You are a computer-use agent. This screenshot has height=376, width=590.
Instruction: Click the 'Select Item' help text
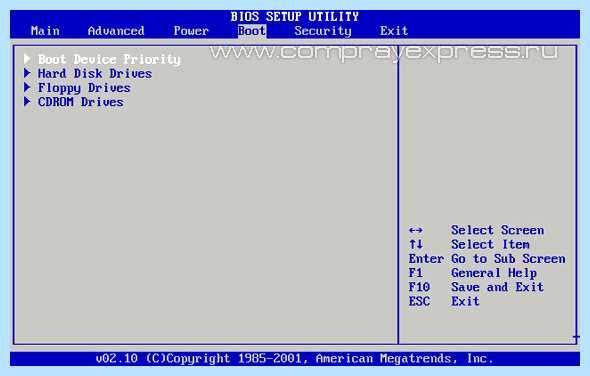point(490,244)
